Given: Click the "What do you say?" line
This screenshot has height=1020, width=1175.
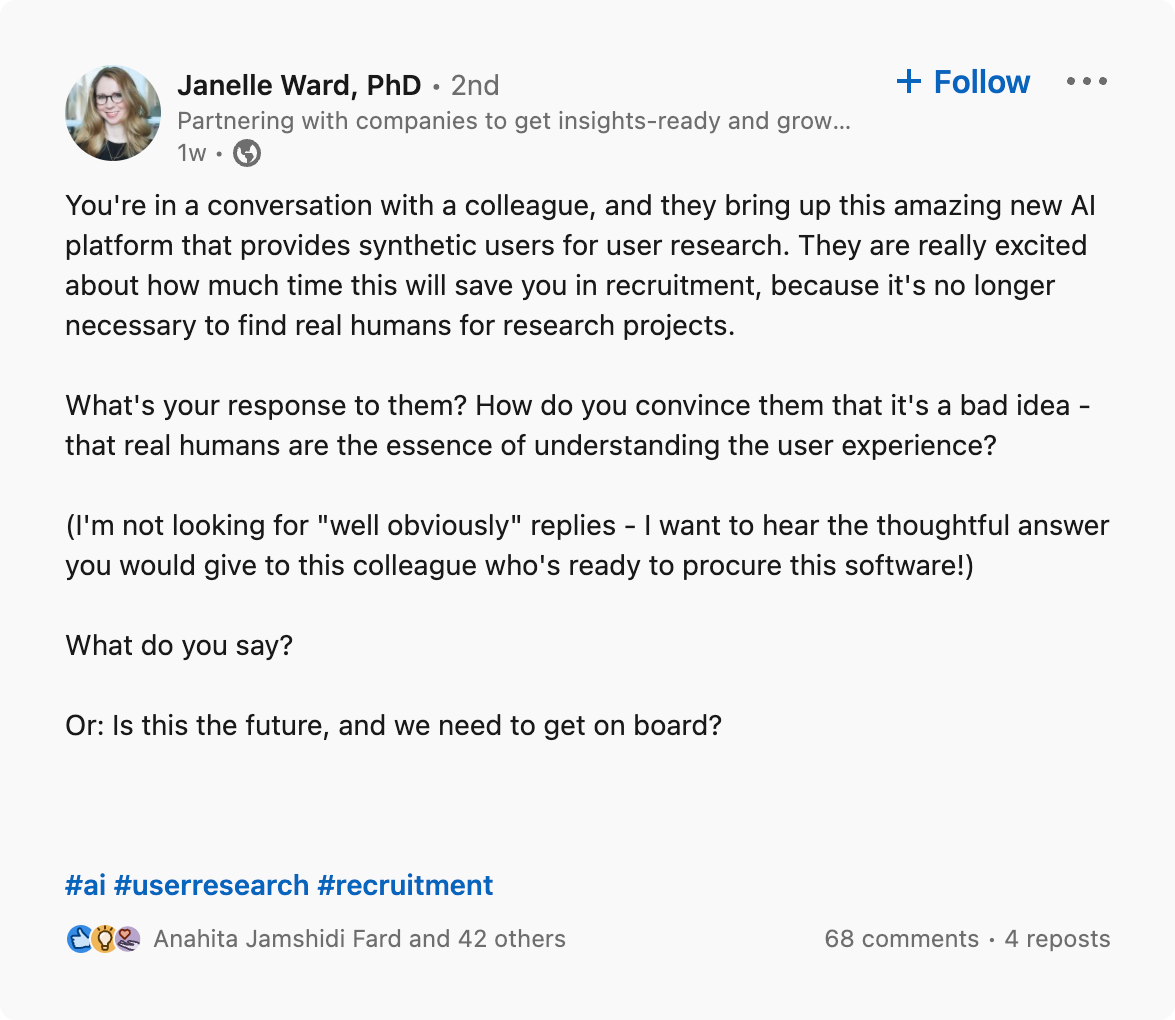Looking at the screenshot, I should (x=179, y=645).
